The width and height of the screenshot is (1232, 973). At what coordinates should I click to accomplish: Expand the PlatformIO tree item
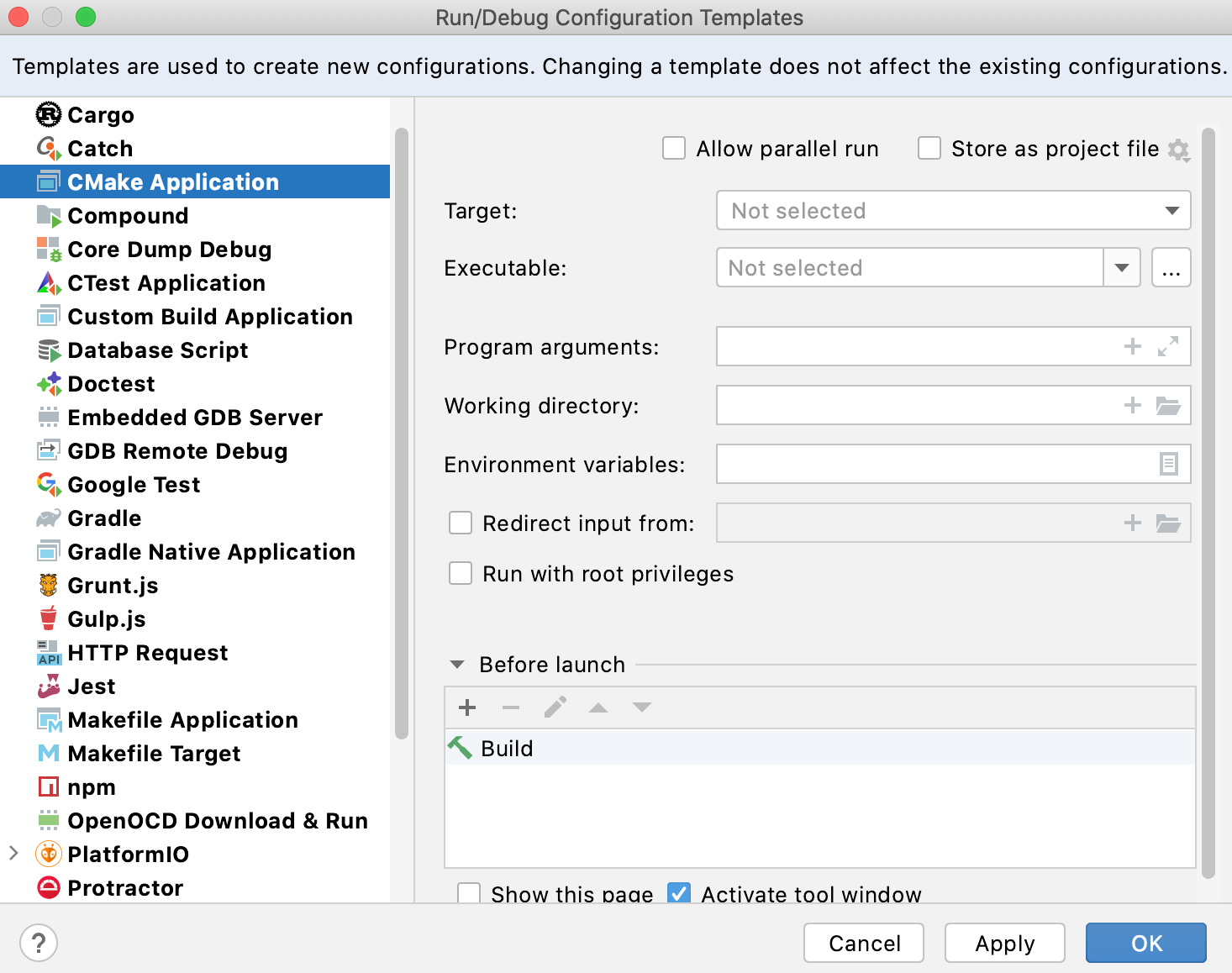point(13,854)
